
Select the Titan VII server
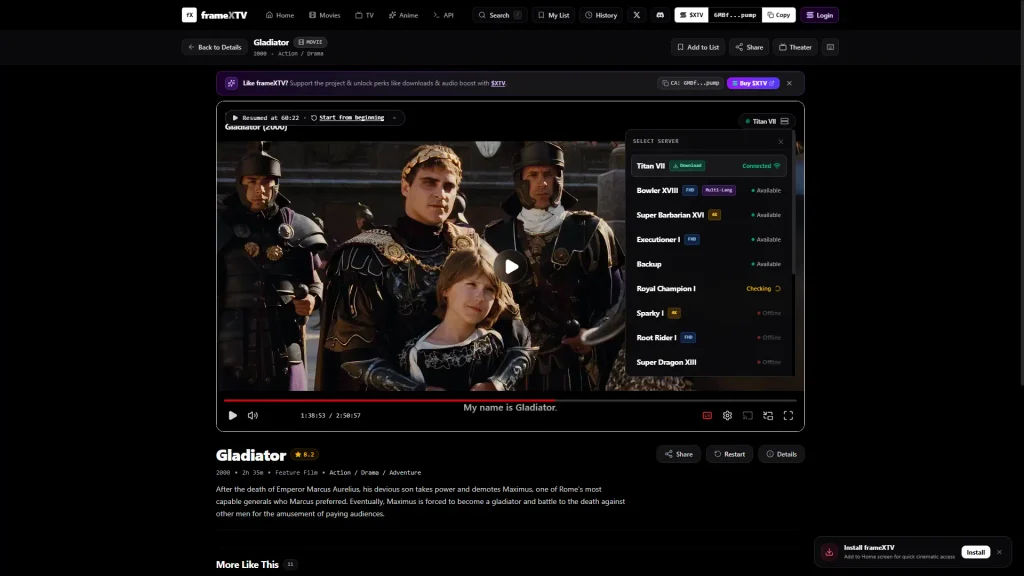click(709, 166)
